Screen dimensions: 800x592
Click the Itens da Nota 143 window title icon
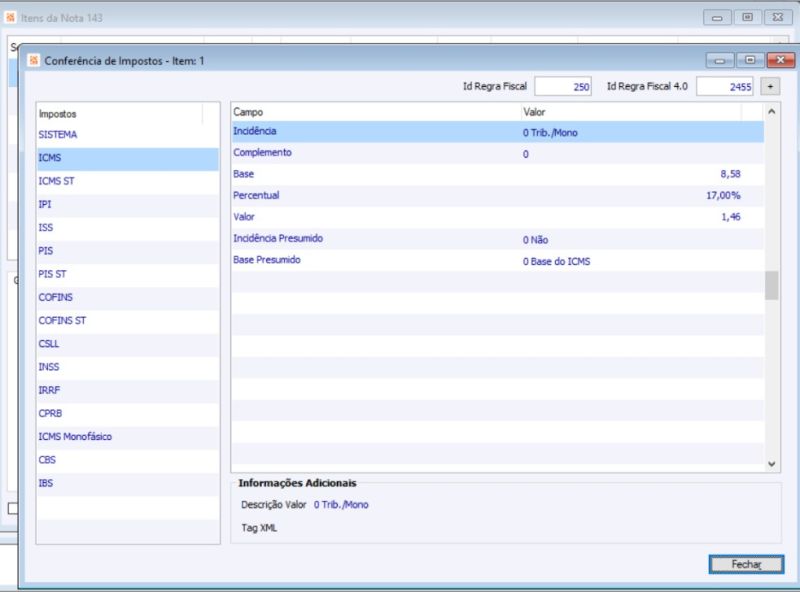click(x=10, y=17)
